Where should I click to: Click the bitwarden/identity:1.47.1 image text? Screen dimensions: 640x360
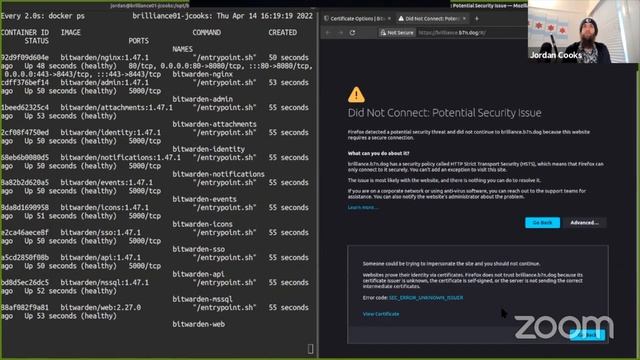coord(111,132)
